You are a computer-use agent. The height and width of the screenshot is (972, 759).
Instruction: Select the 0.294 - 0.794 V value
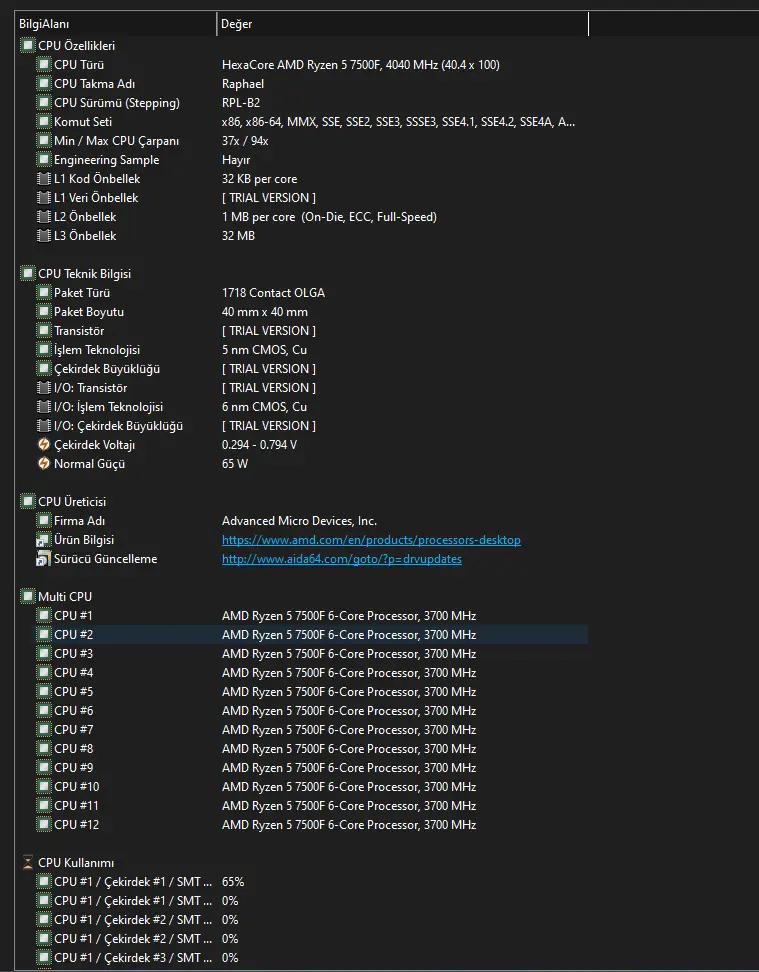pyautogui.click(x=259, y=444)
